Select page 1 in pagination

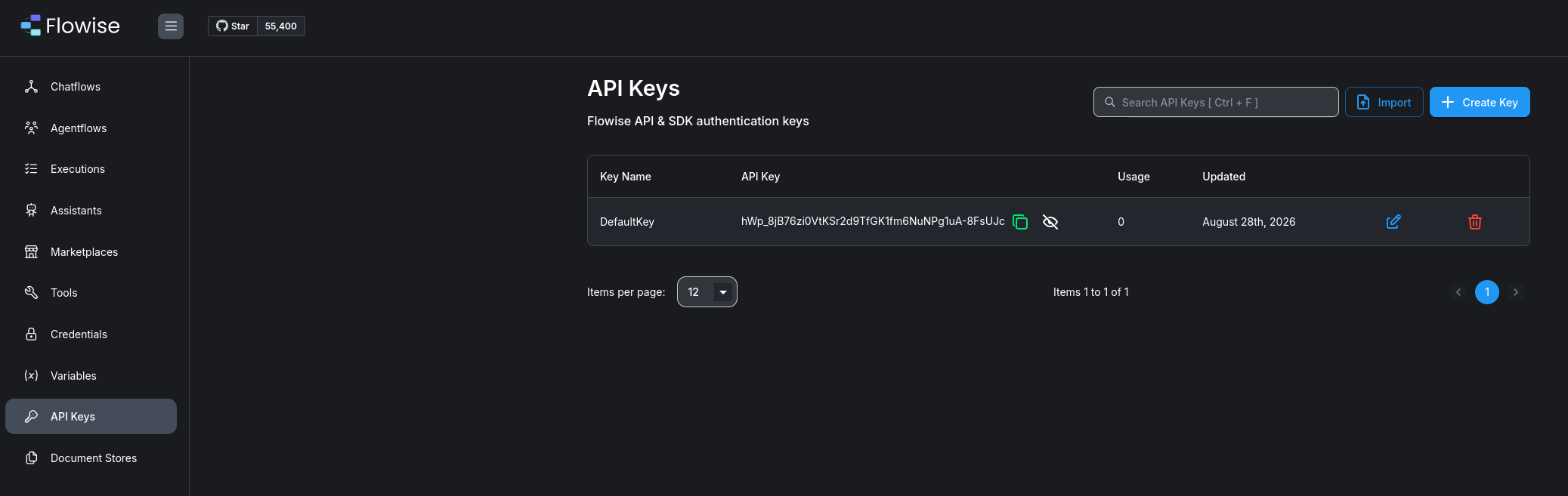[1487, 292]
